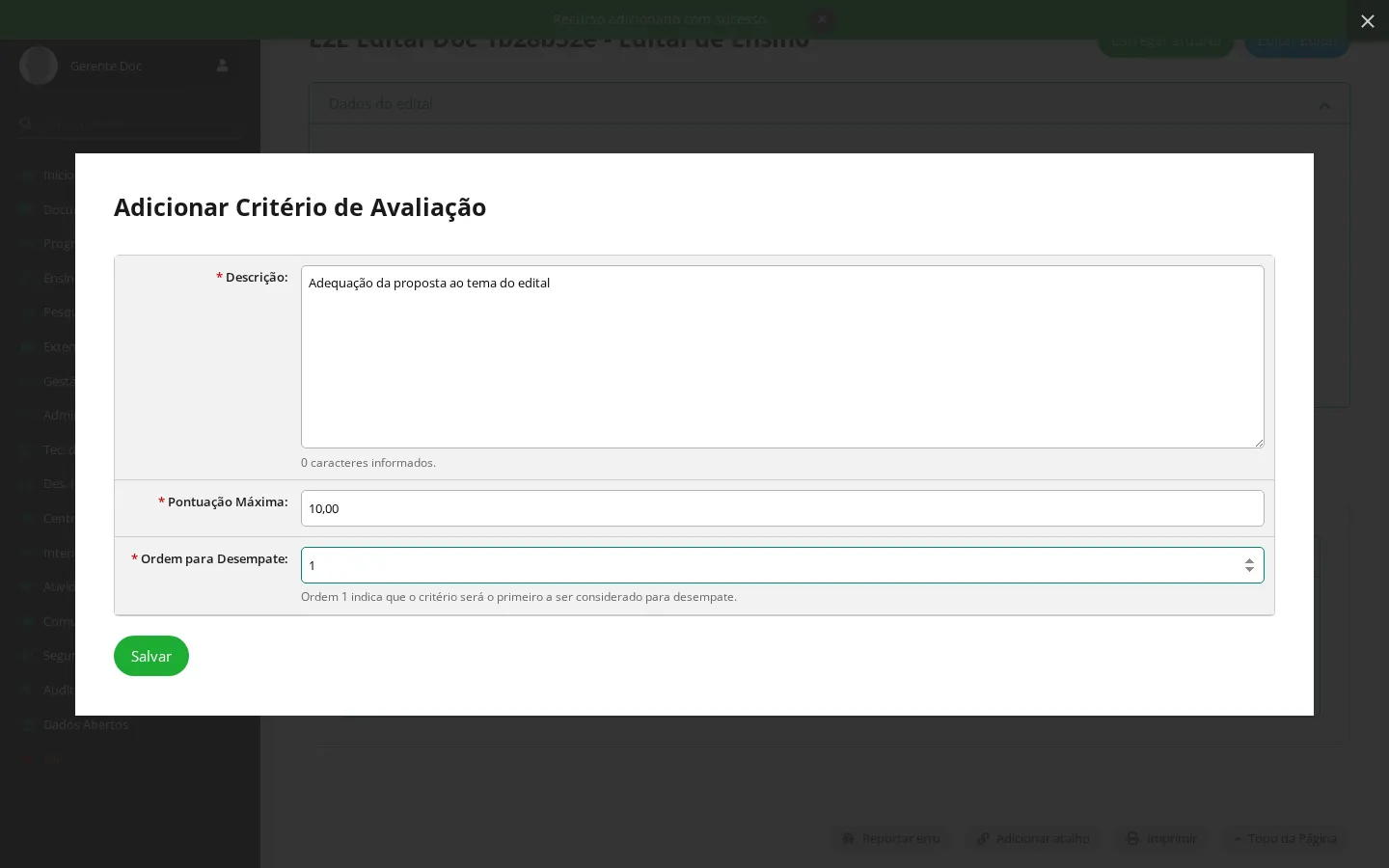Click the Adicionar atalho link text
The height and width of the screenshot is (868, 1389).
coord(1043,838)
